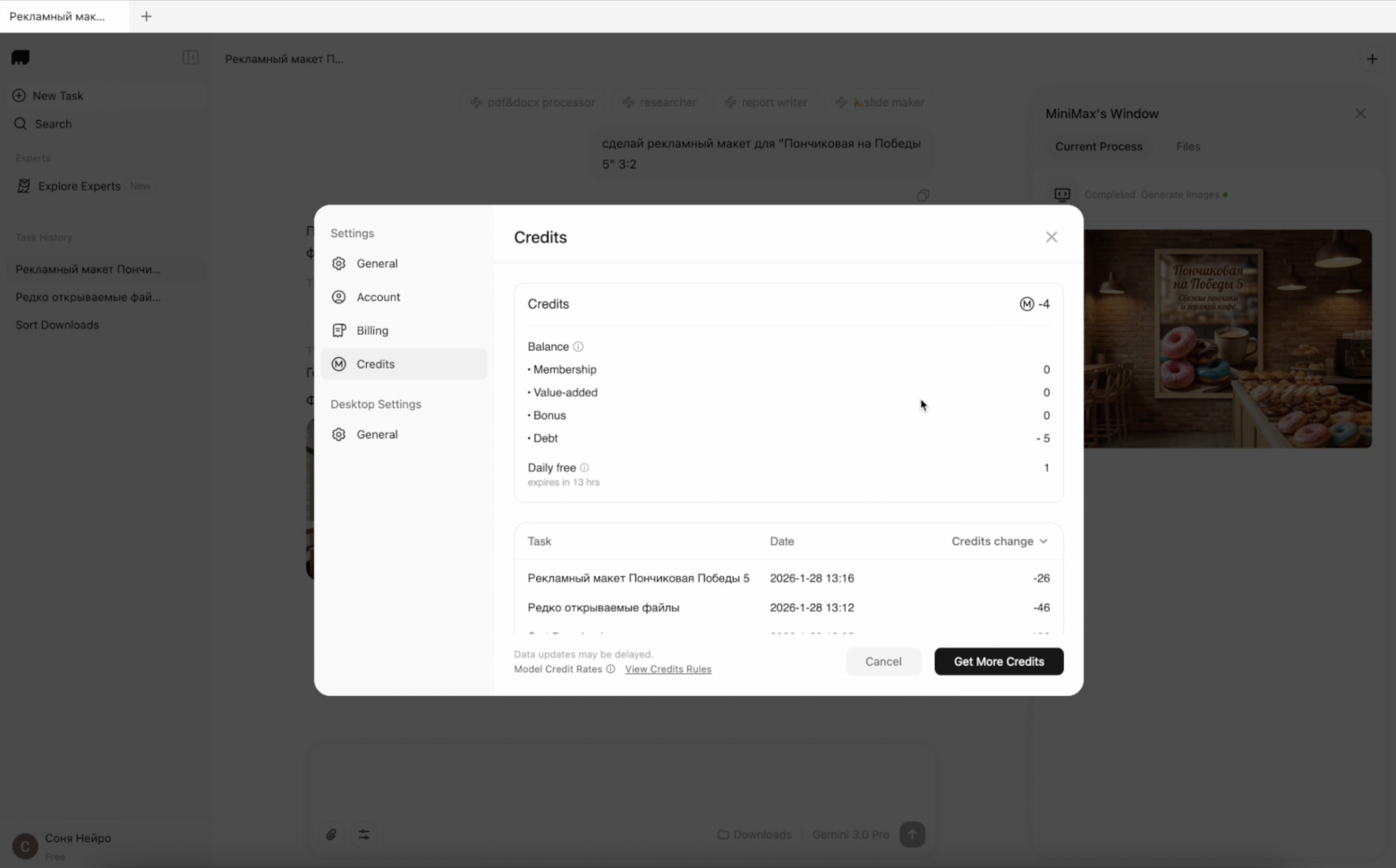This screenshot has width=1396, height=868.
Task: Click the Model Credit Rates info icon
Action: (x=610, y=668)
